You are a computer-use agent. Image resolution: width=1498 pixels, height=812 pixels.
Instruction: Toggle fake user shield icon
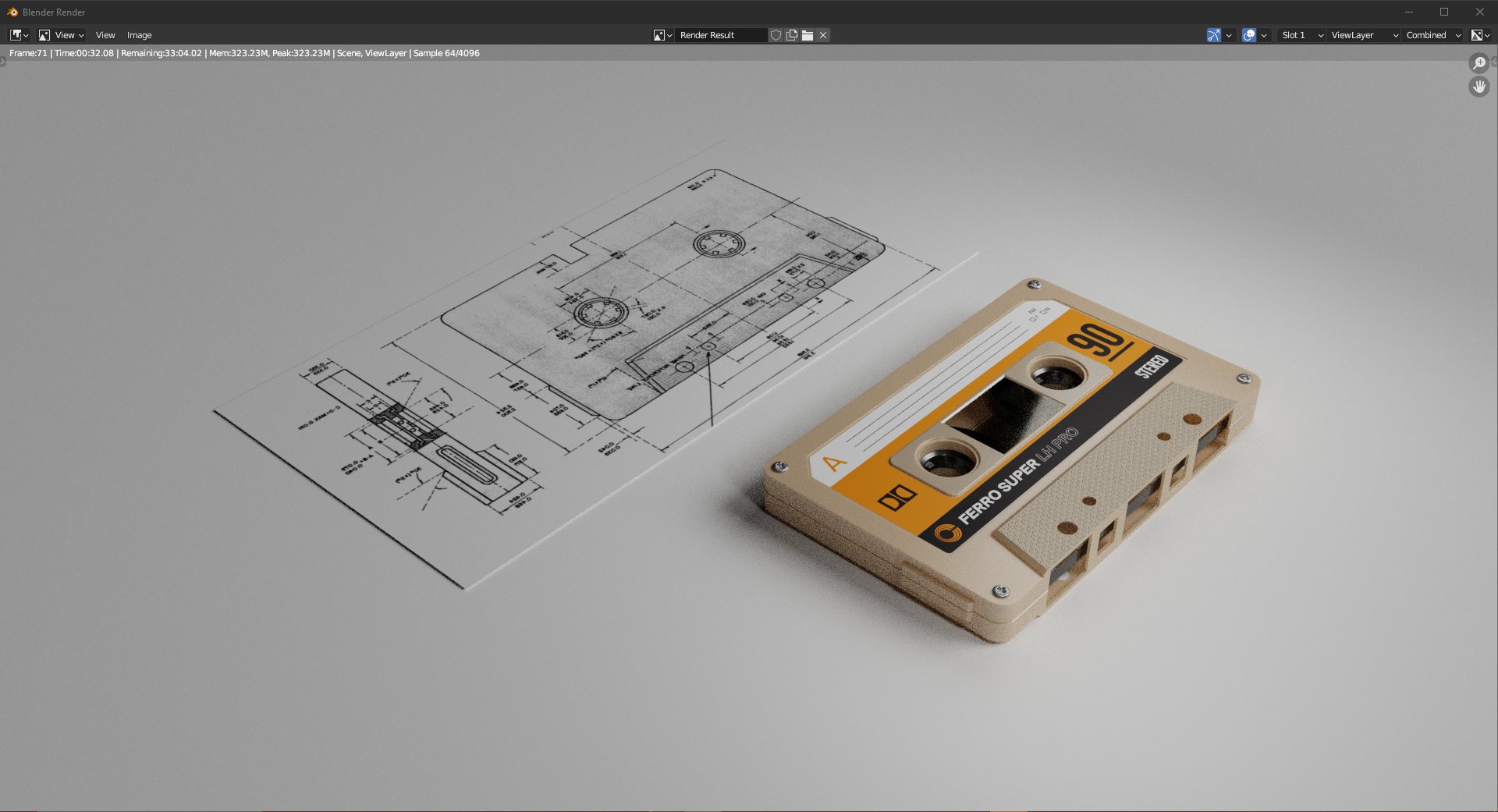coord(776,35)
